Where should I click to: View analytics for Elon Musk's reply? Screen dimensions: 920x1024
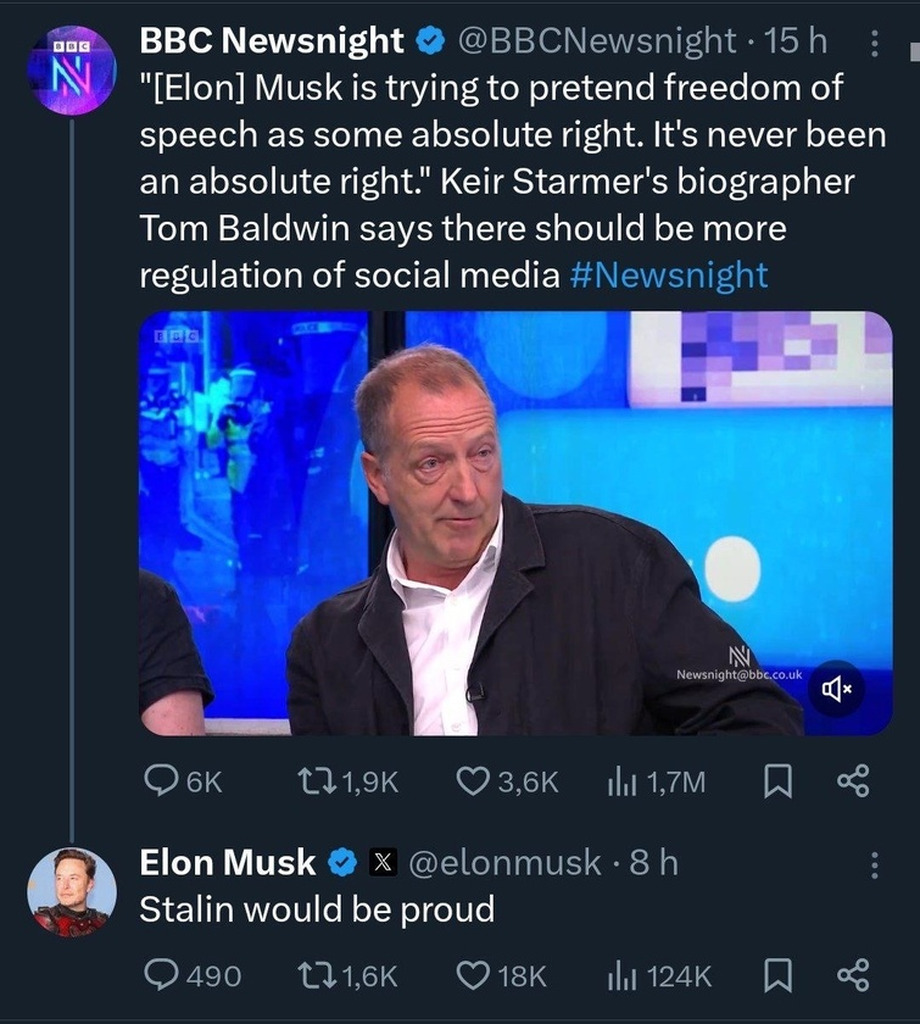pyautogui.click(x=623, y=975)
